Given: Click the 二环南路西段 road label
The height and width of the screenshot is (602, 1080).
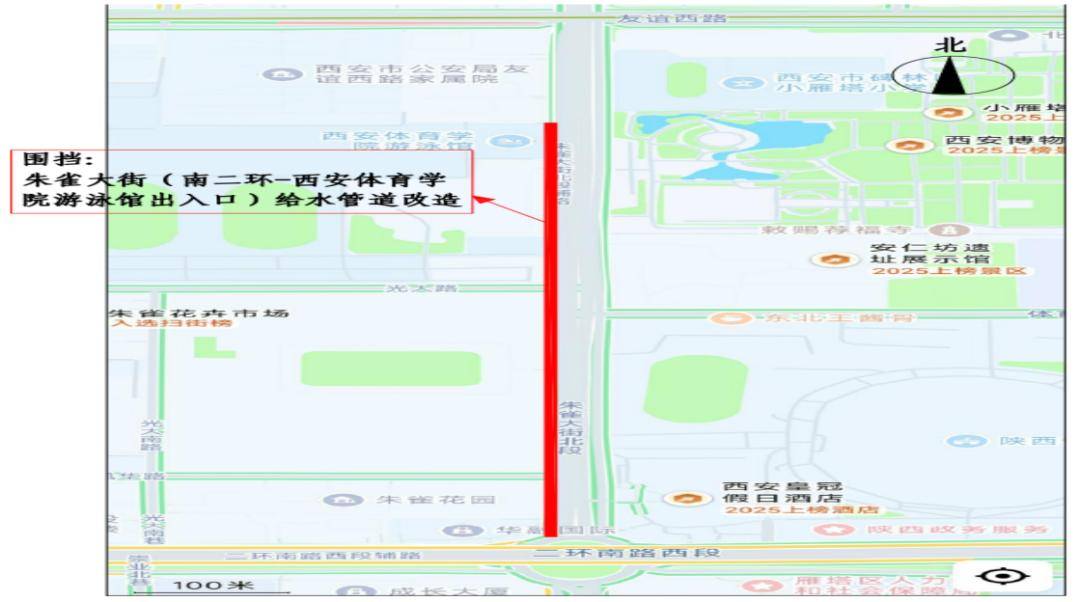Looking at the screenshot, I should click(626, 553).
